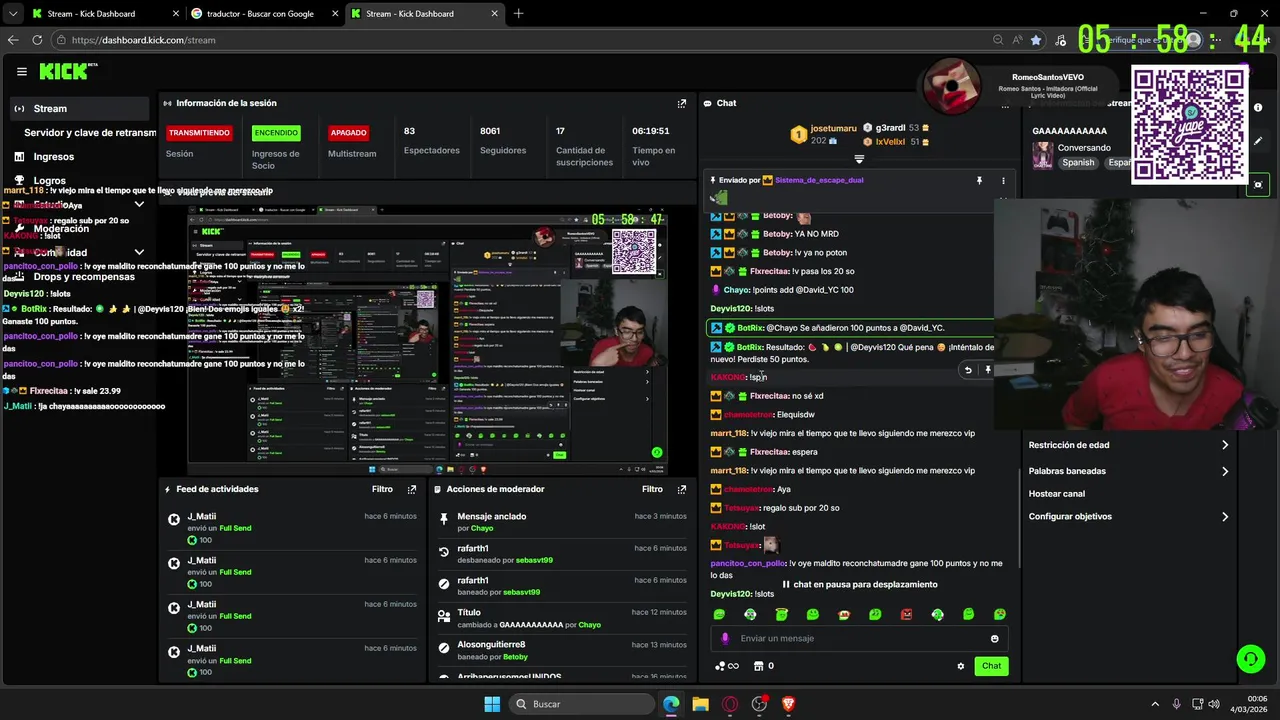Go back in the browser

coord(13,40)
